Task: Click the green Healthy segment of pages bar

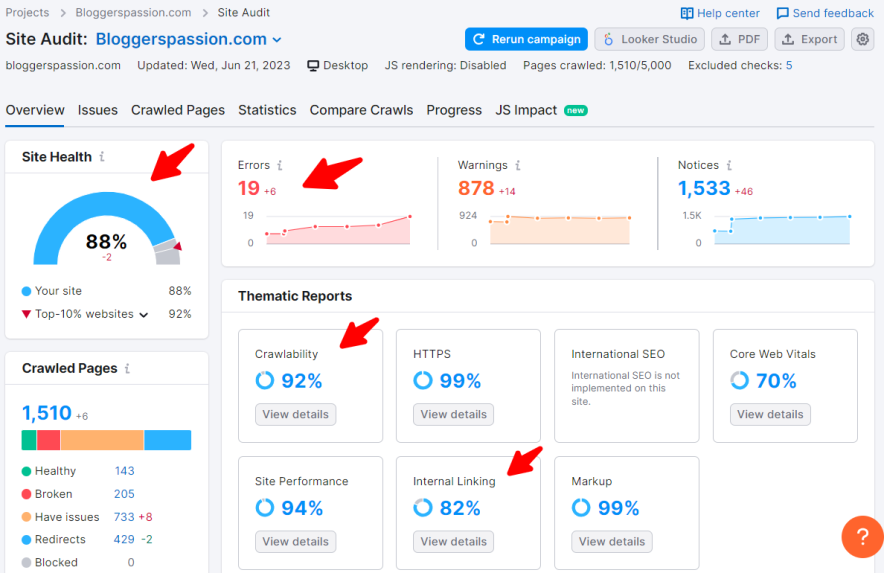Action: click(x=29, y=440)
